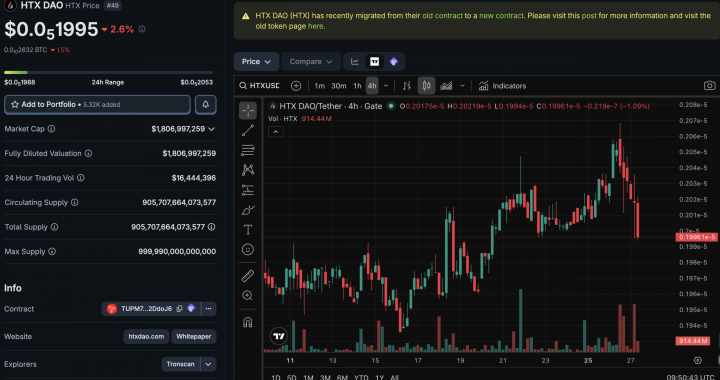Add a symbol with plus icon
This screenshot has height=380, width=720.
coord(296,86)
